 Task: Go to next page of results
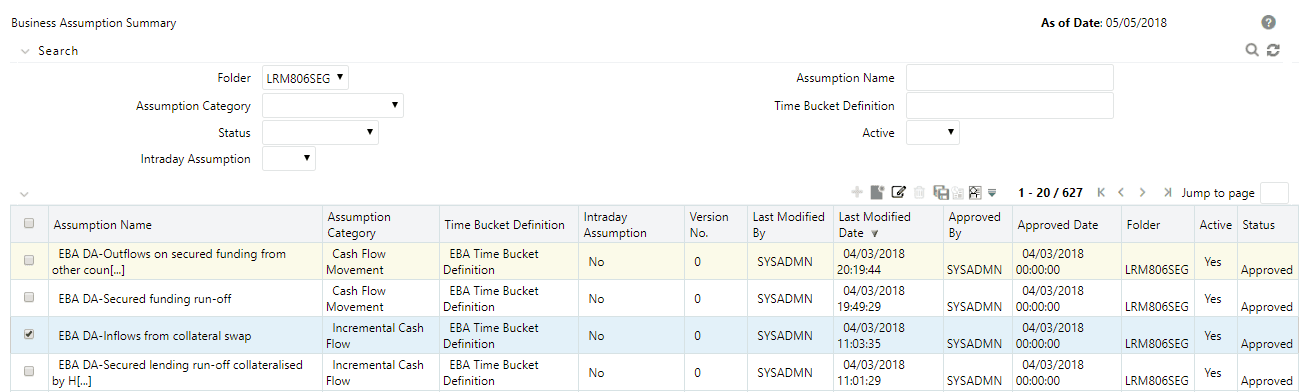pyautogui.click(x=1143, y=192)
